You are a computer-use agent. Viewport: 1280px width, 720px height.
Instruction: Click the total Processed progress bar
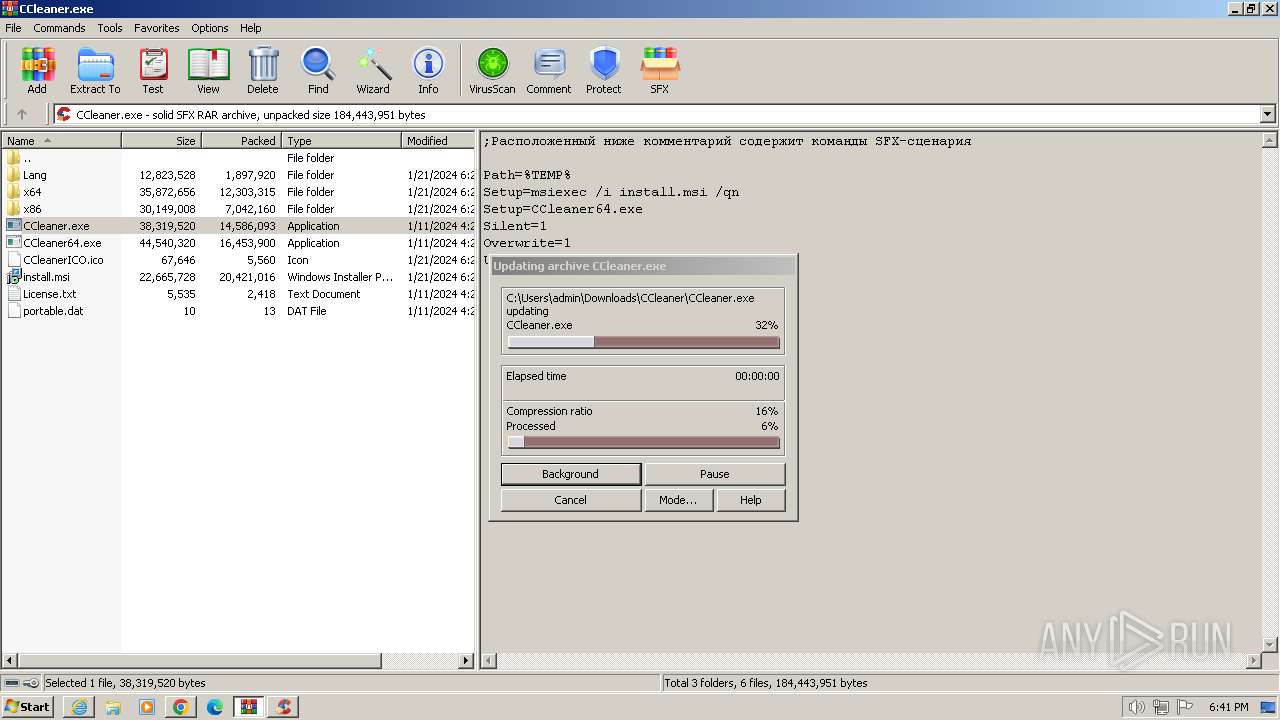643,442
